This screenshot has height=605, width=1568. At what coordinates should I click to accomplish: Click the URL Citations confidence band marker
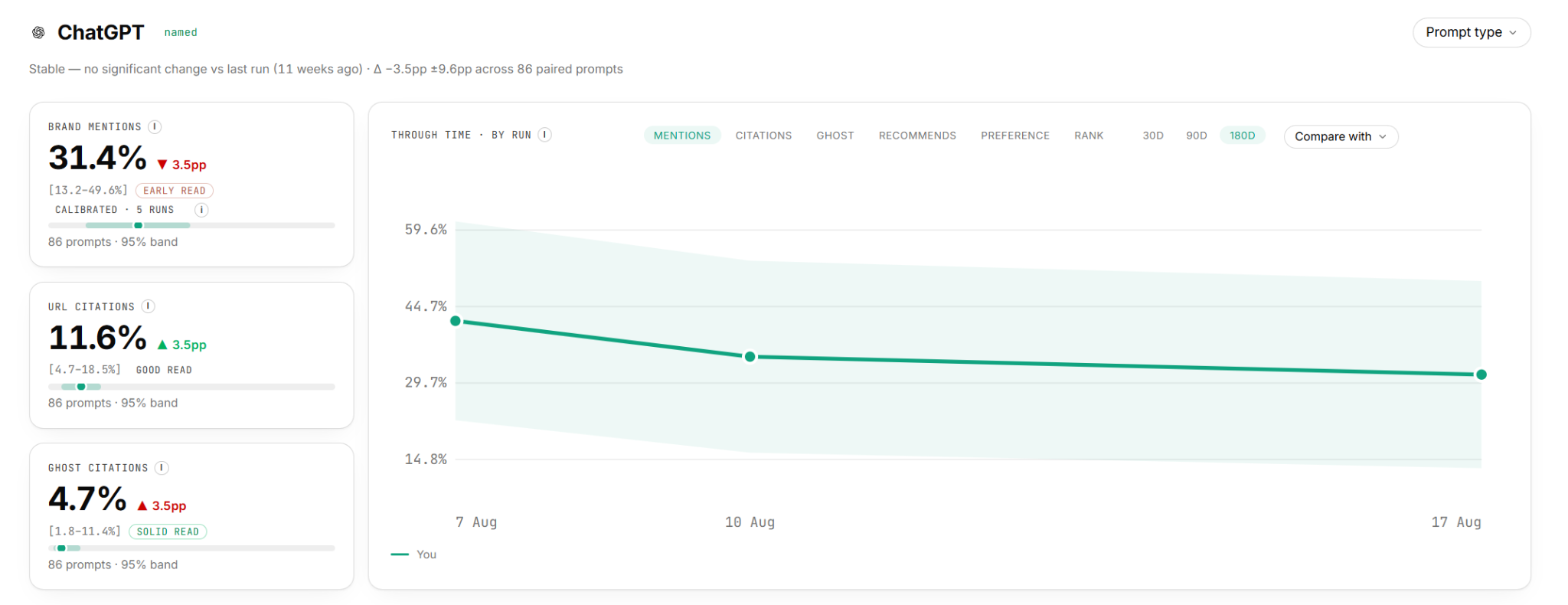click(81, 387)
